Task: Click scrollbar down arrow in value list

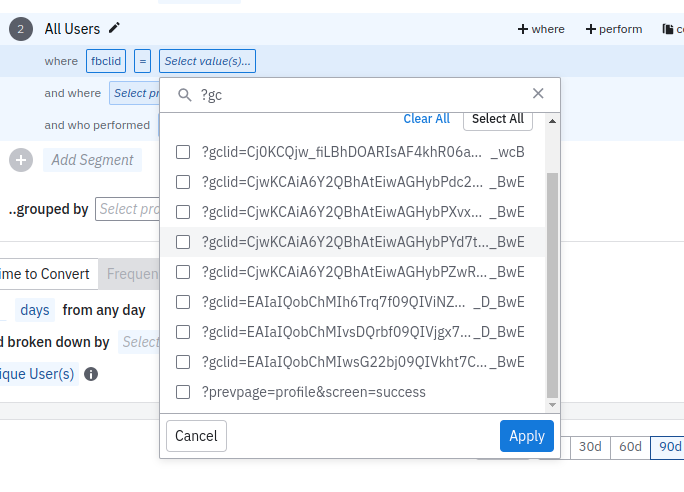Action: click(x=552, y=405)
